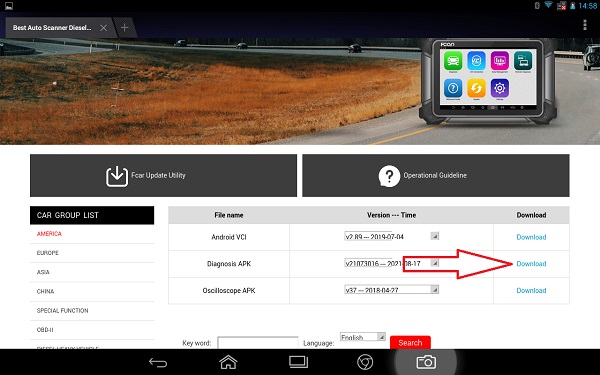Select CHINA in the car group list
Image resolution: width=600 pixels, height=375 pixels.
click(x=45, y=291)
